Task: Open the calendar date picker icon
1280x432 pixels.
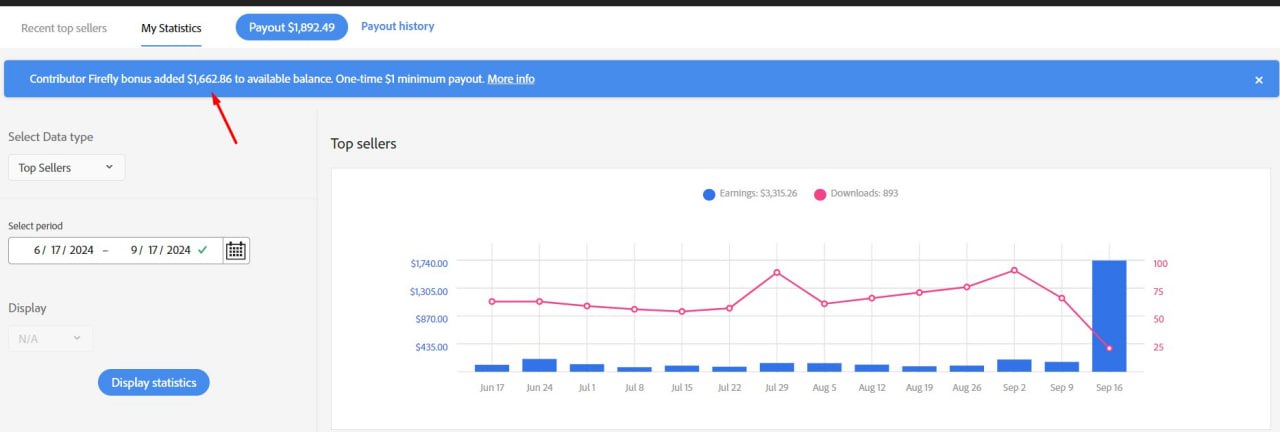Action: (x=235, y=250)
